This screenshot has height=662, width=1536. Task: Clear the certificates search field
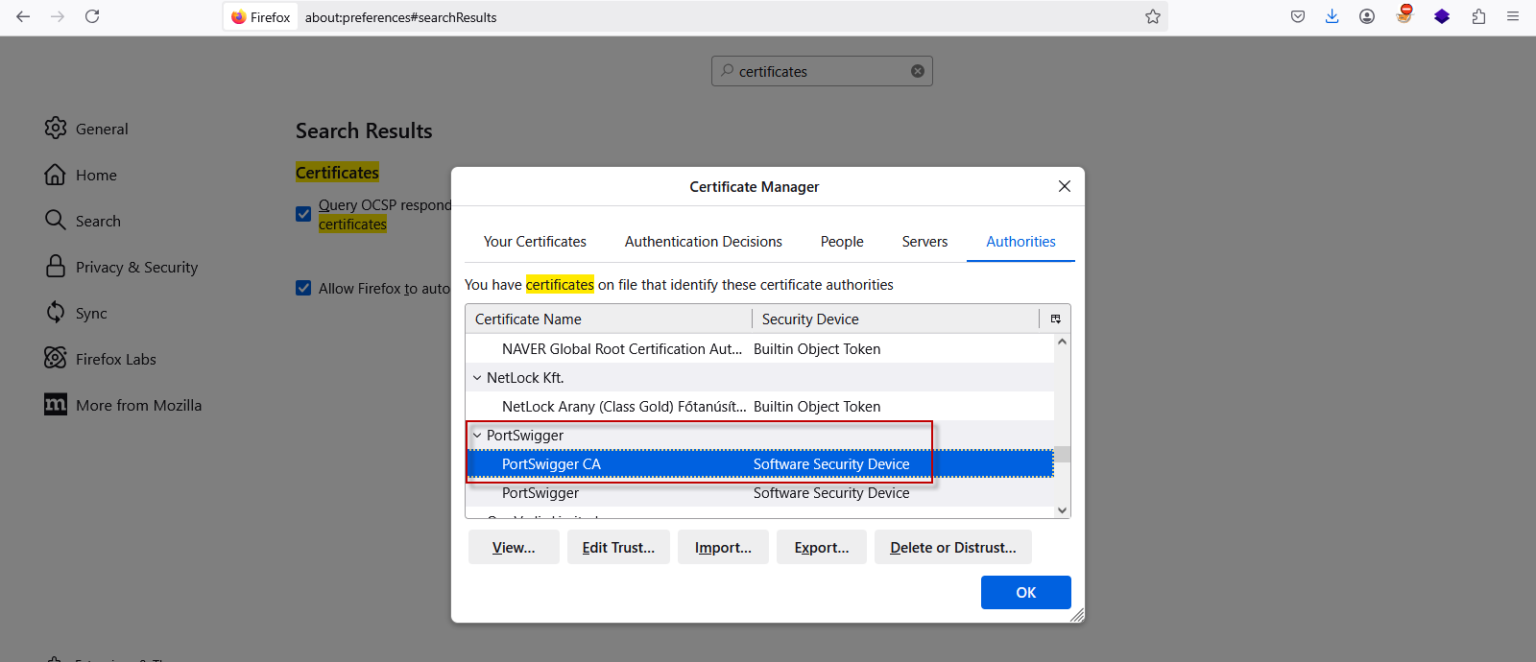917,70
